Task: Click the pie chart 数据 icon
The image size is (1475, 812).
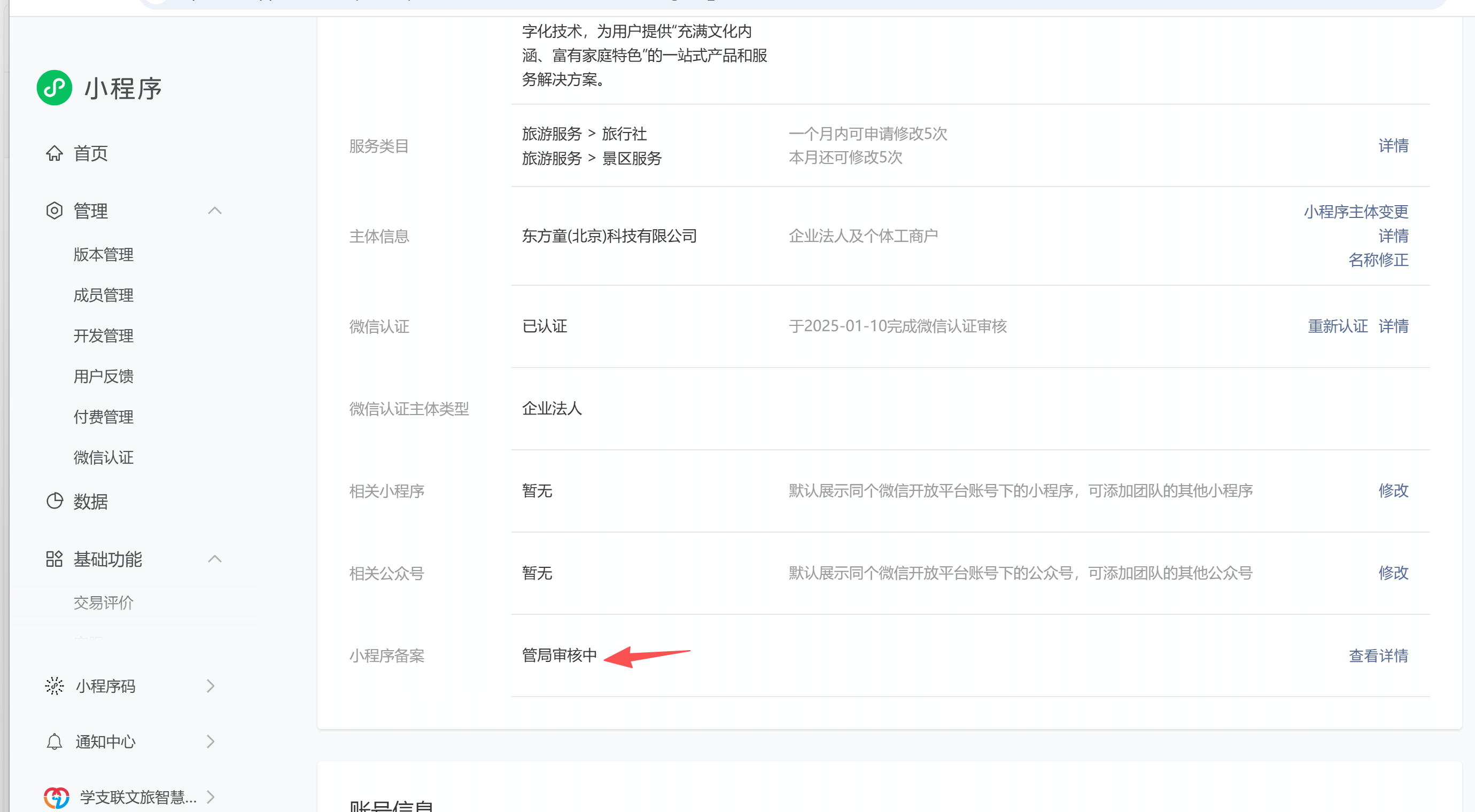Action: (x=55, y=501)
